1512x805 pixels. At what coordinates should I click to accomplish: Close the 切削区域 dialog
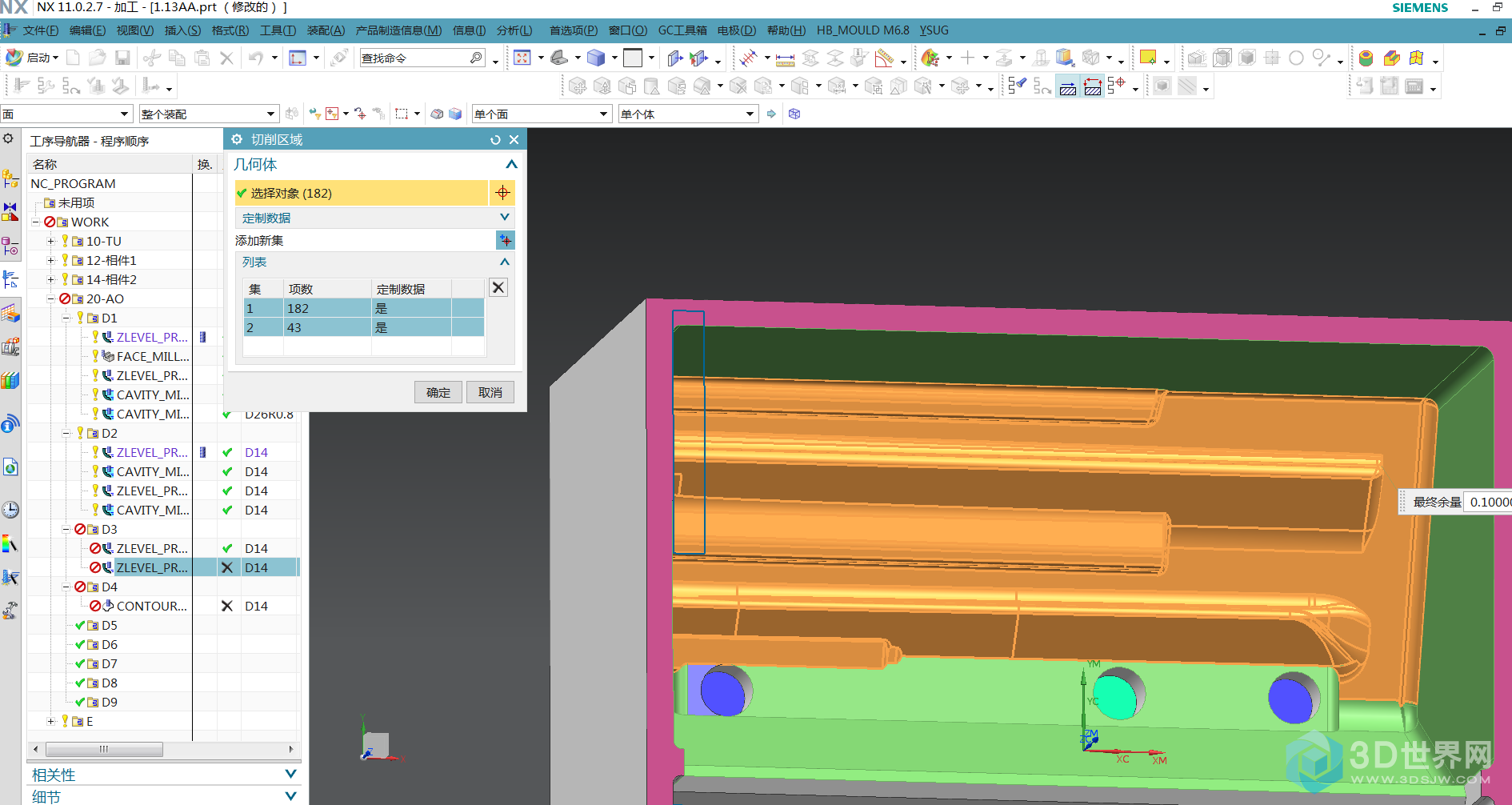pyautogui.click(x=514, y=139)
